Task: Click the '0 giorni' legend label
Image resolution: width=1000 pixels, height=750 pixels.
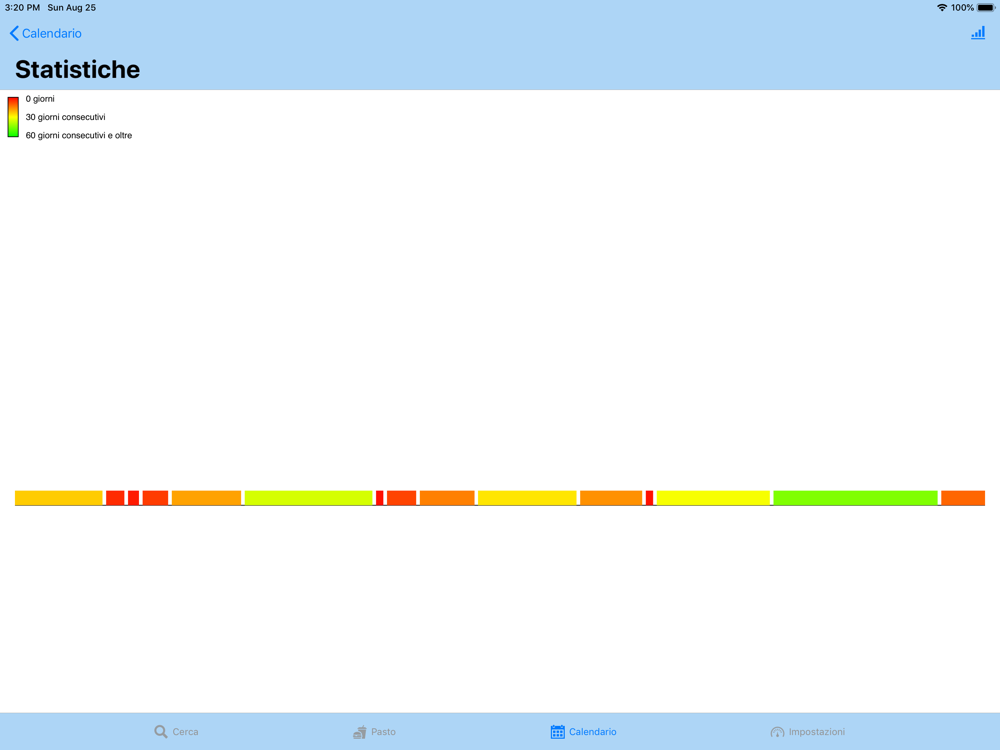Action: click(40, 99)
